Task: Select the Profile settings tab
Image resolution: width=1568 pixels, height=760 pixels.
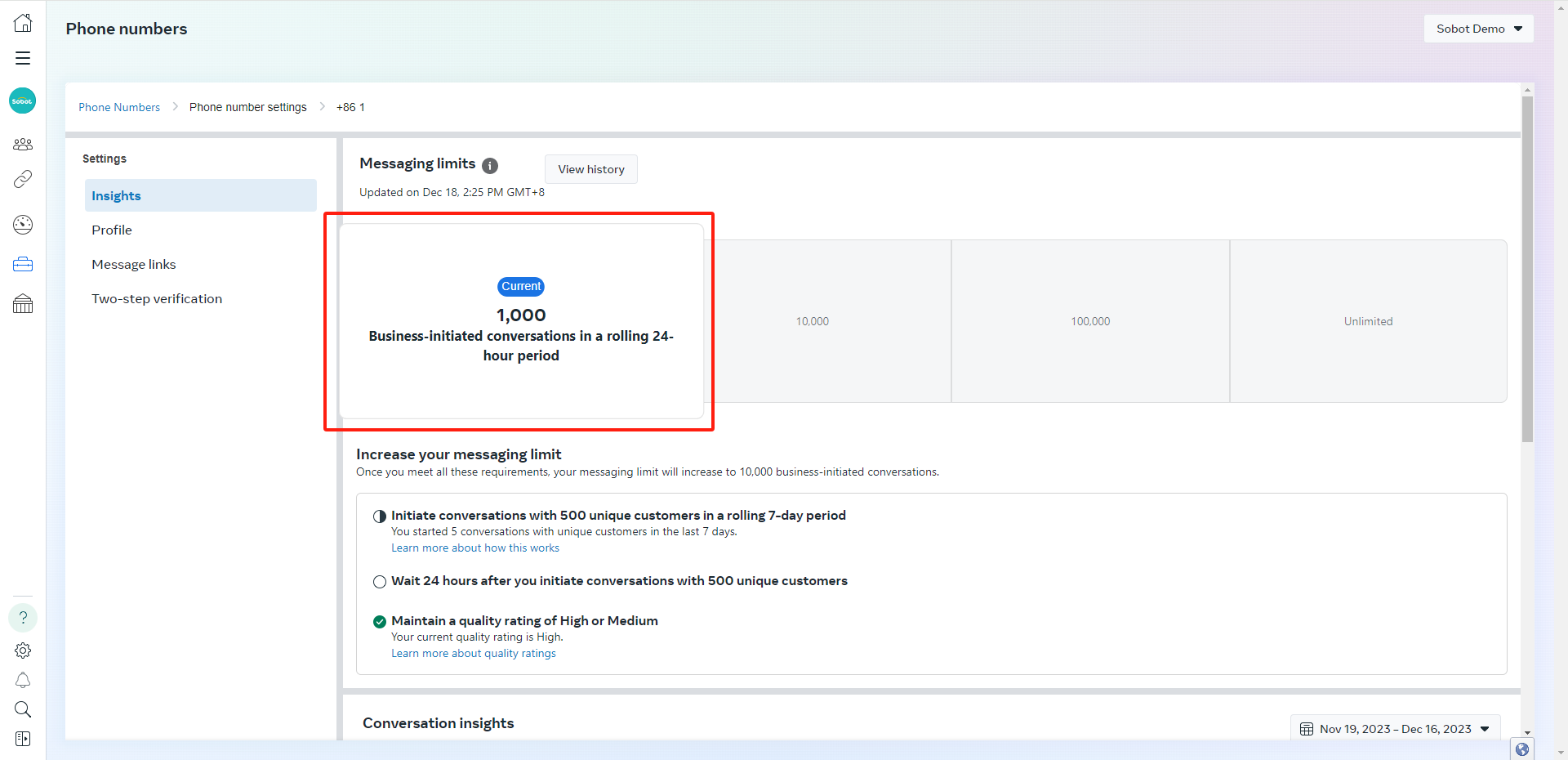Action: pos(201,230)
